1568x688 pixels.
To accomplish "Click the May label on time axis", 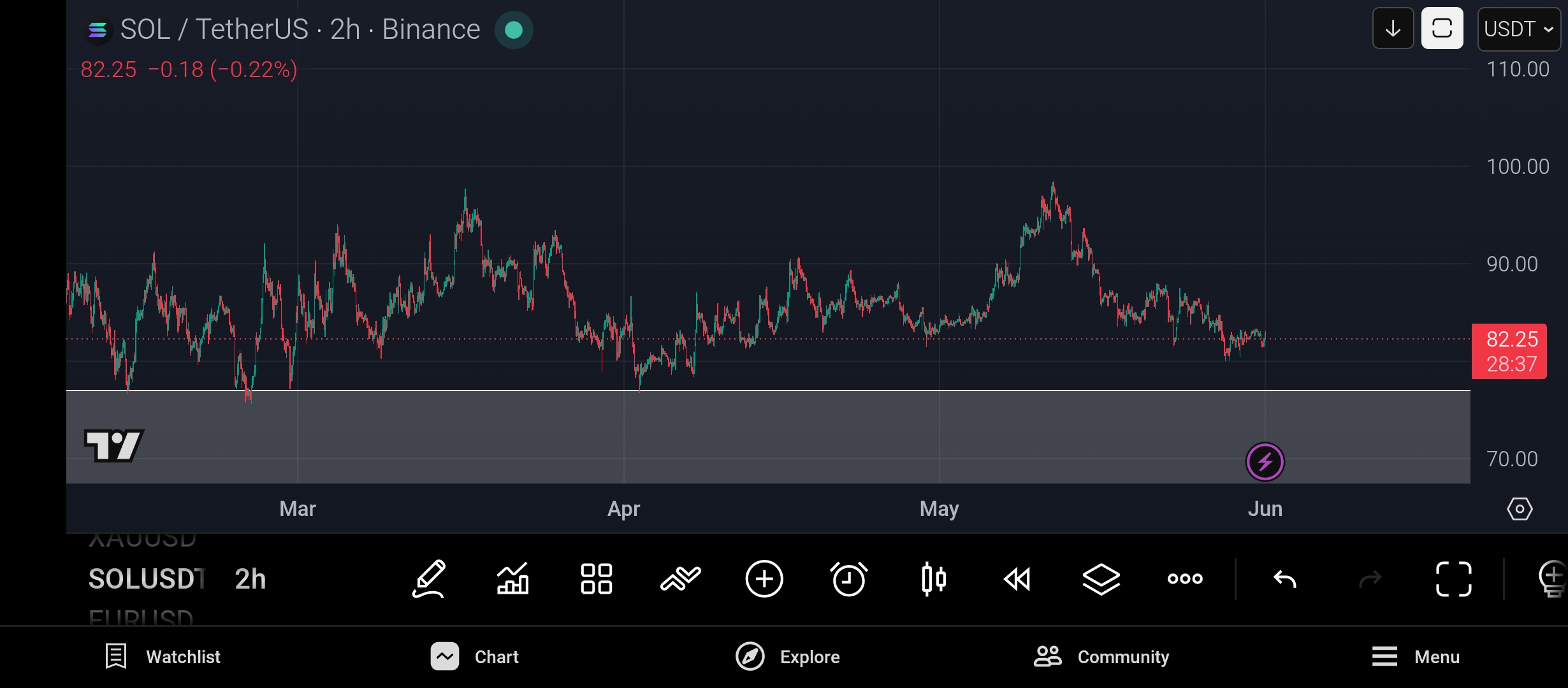I will pos(939,509).
